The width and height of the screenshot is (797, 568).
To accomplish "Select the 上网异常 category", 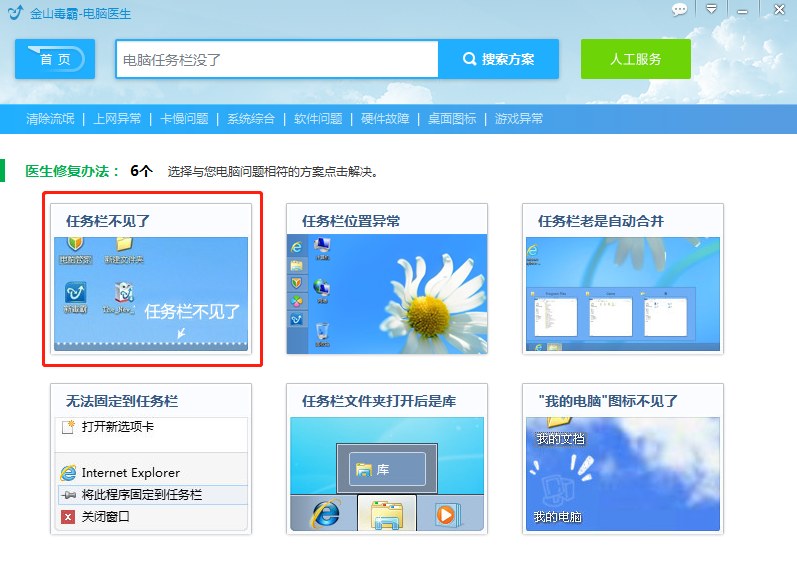I will (x=117, y=119).
